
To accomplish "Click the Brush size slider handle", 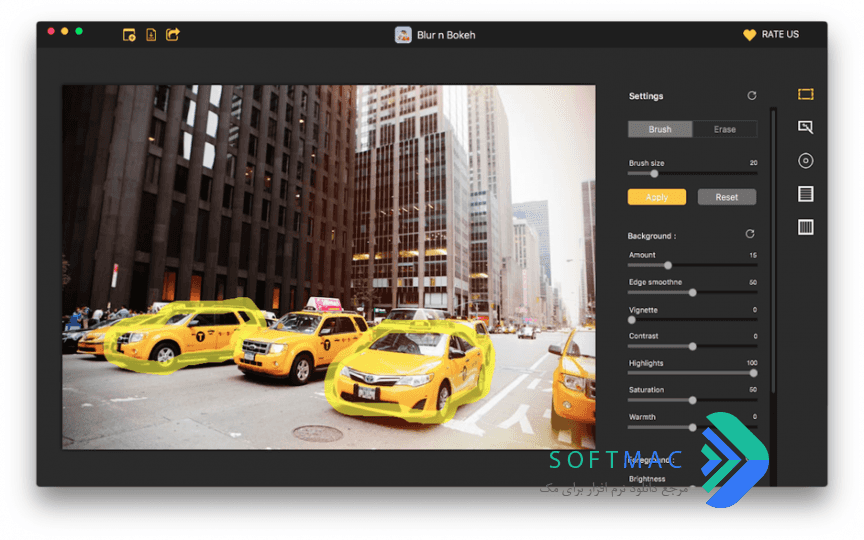I will click(654, 174).
